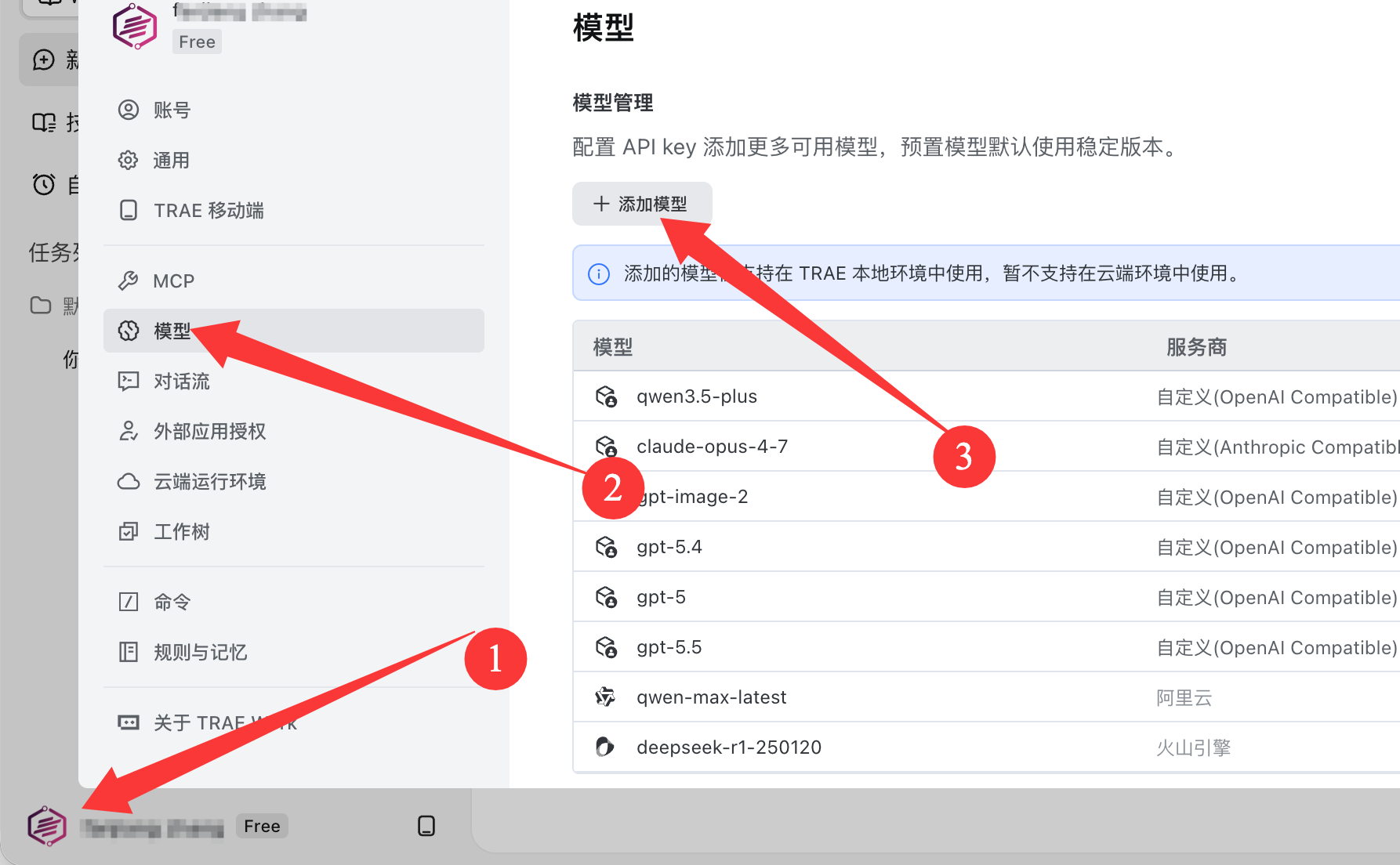Open the 命令 settings page

coord(294,602)
